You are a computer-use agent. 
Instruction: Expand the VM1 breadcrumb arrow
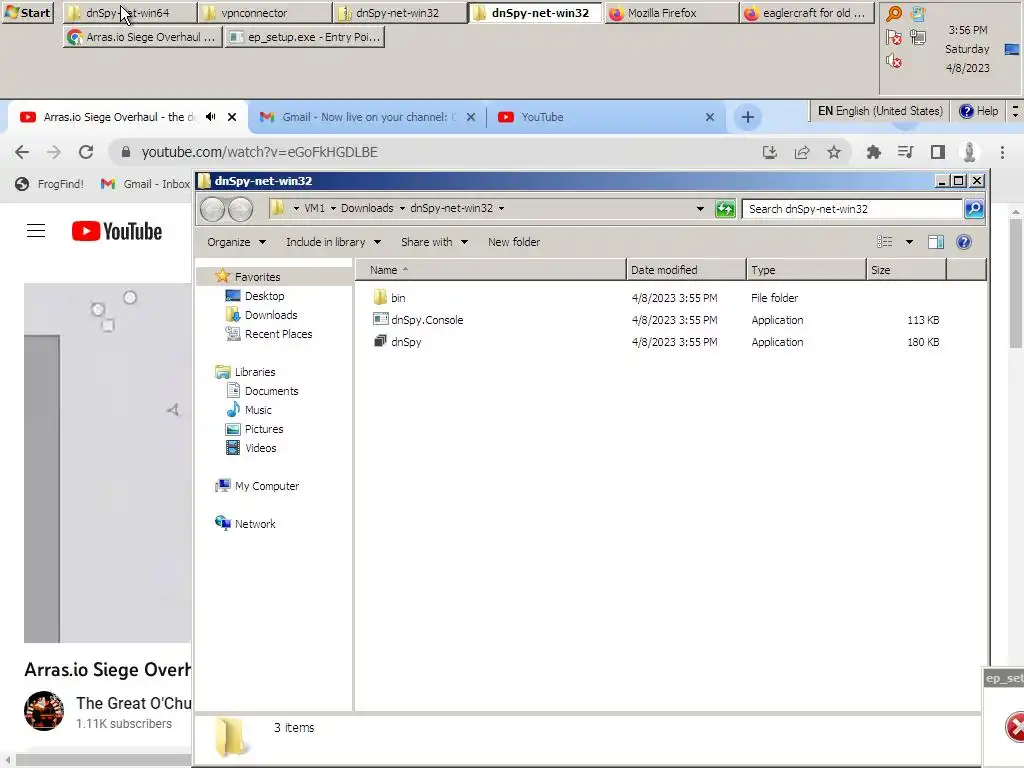333,208
